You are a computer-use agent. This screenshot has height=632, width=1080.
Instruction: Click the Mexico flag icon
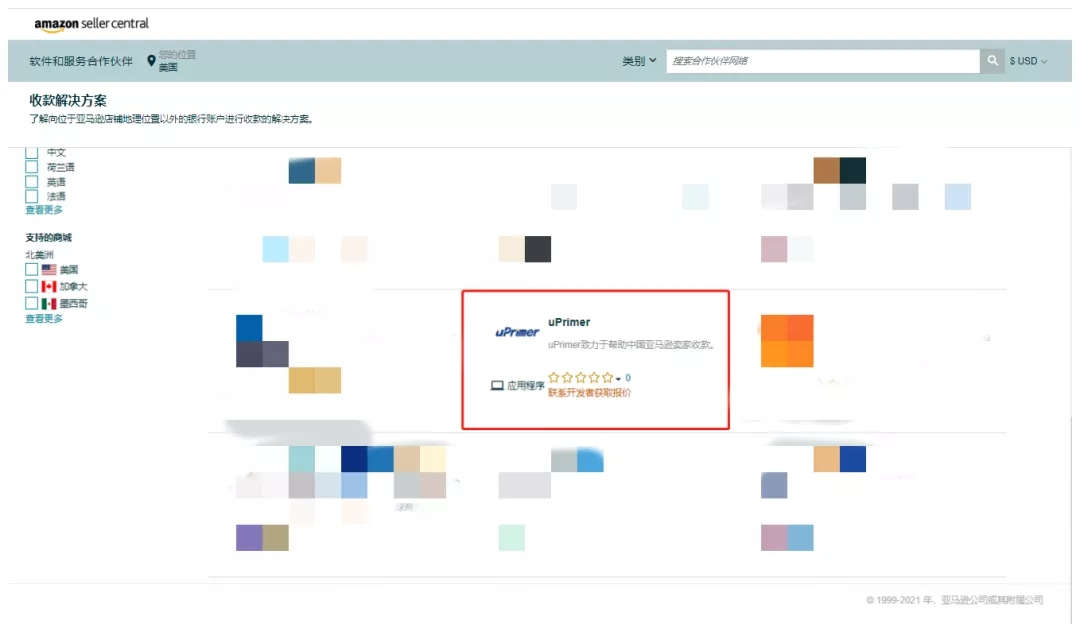click(49, 303)
